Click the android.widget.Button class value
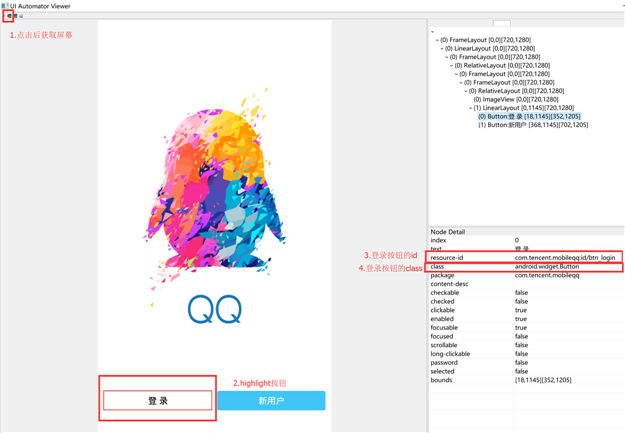625x433 pixels. [547, 266]
